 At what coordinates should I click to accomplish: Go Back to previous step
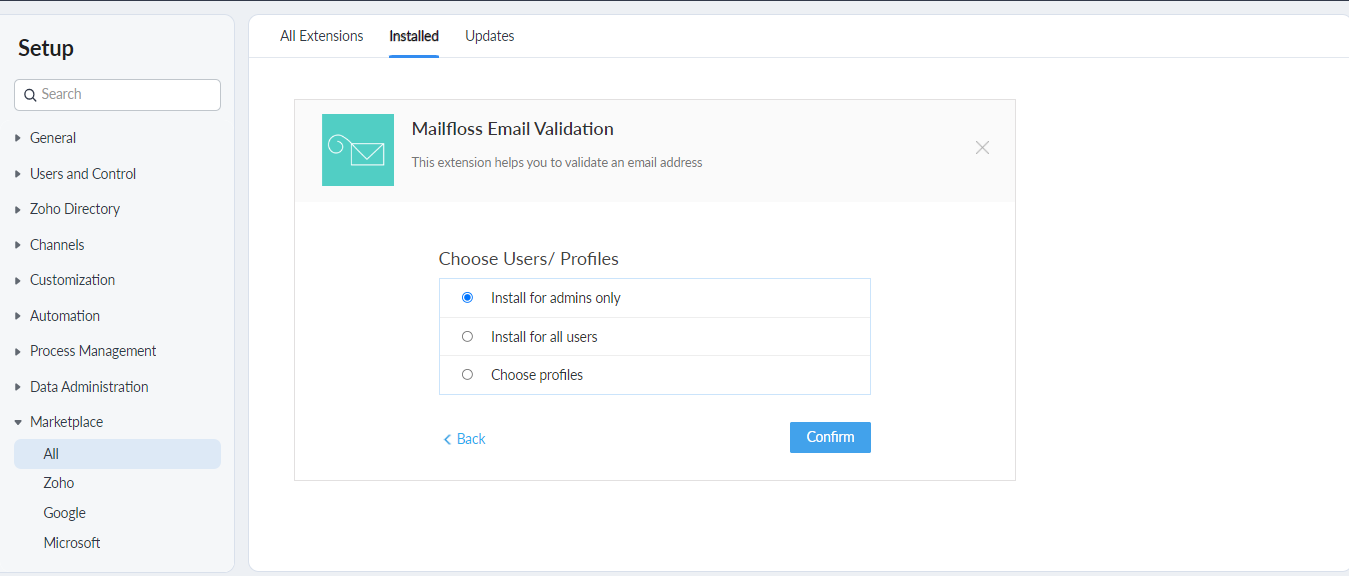coord(464,439)
